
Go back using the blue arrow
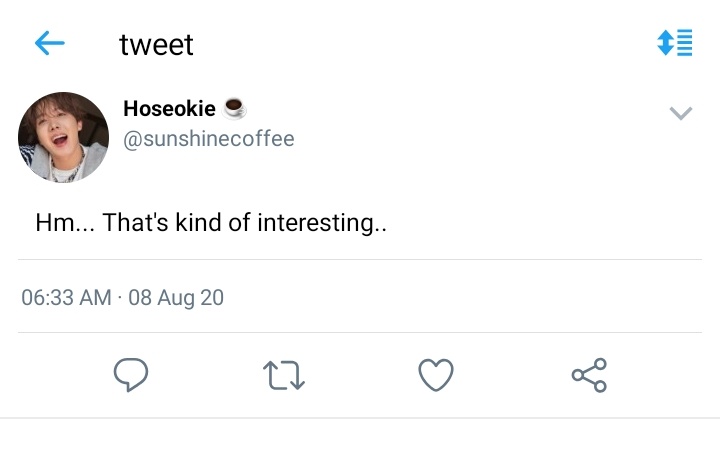(50, 43)
